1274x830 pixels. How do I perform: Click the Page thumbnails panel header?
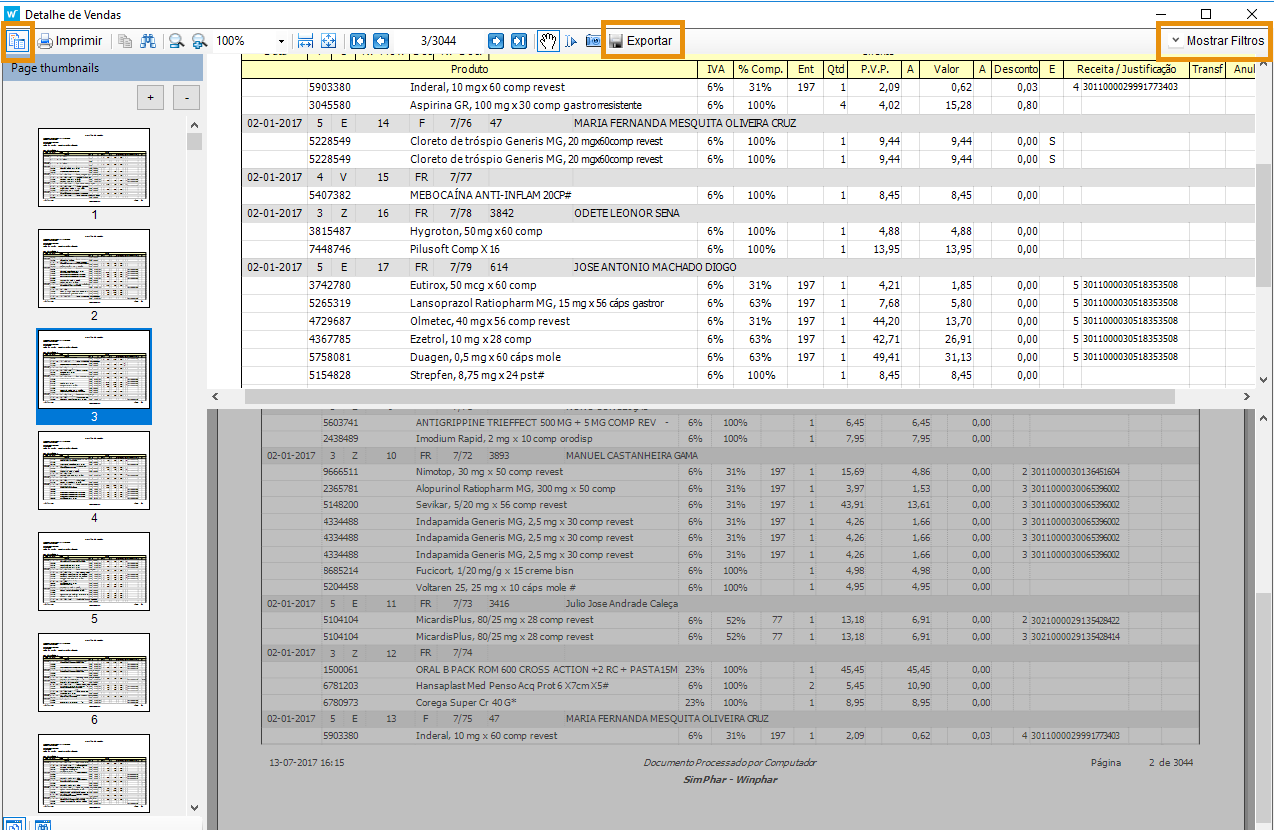coord(102,68)
